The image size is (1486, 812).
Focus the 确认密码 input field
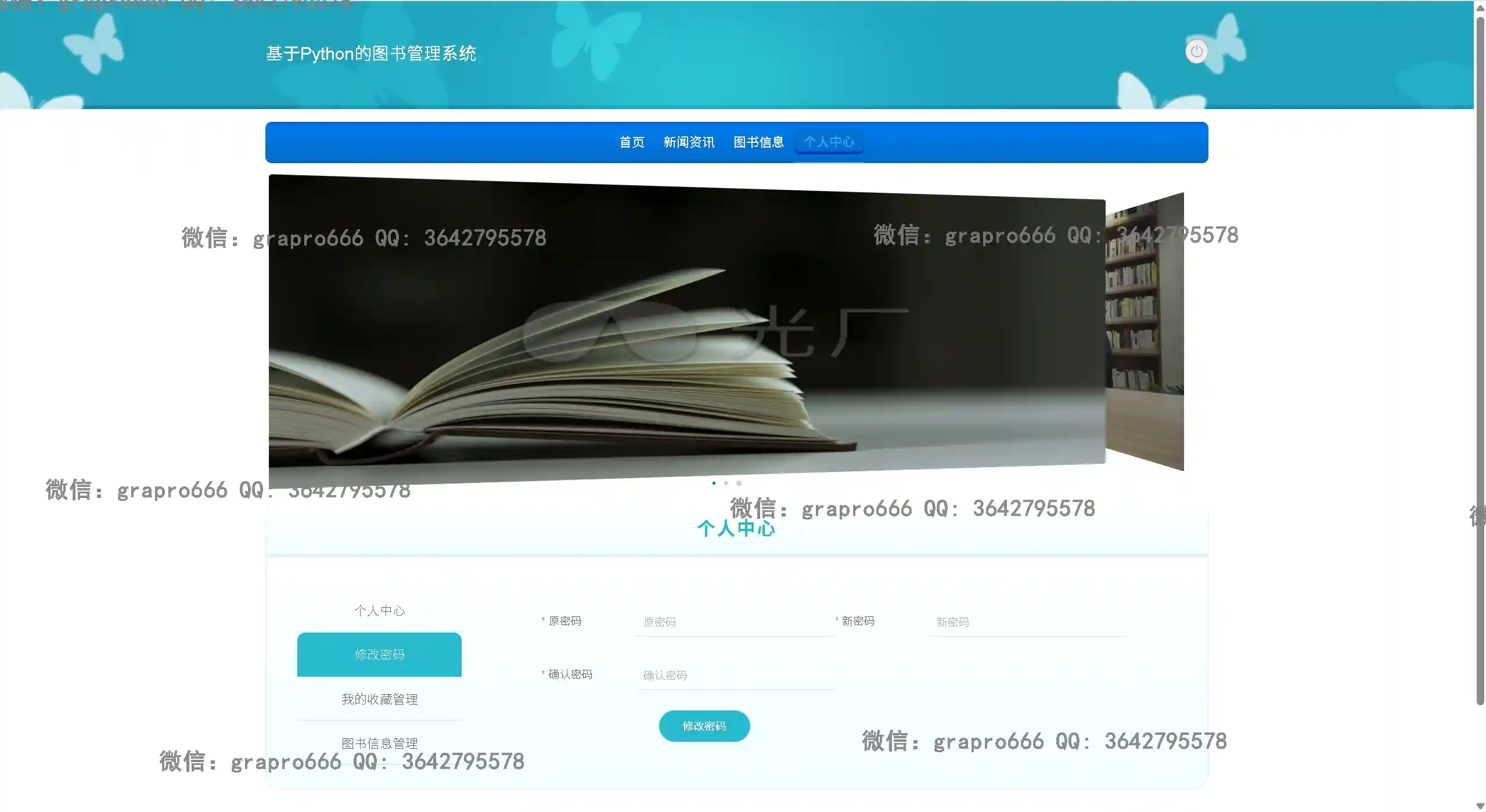pyautogui.click(x=734, y=676)
